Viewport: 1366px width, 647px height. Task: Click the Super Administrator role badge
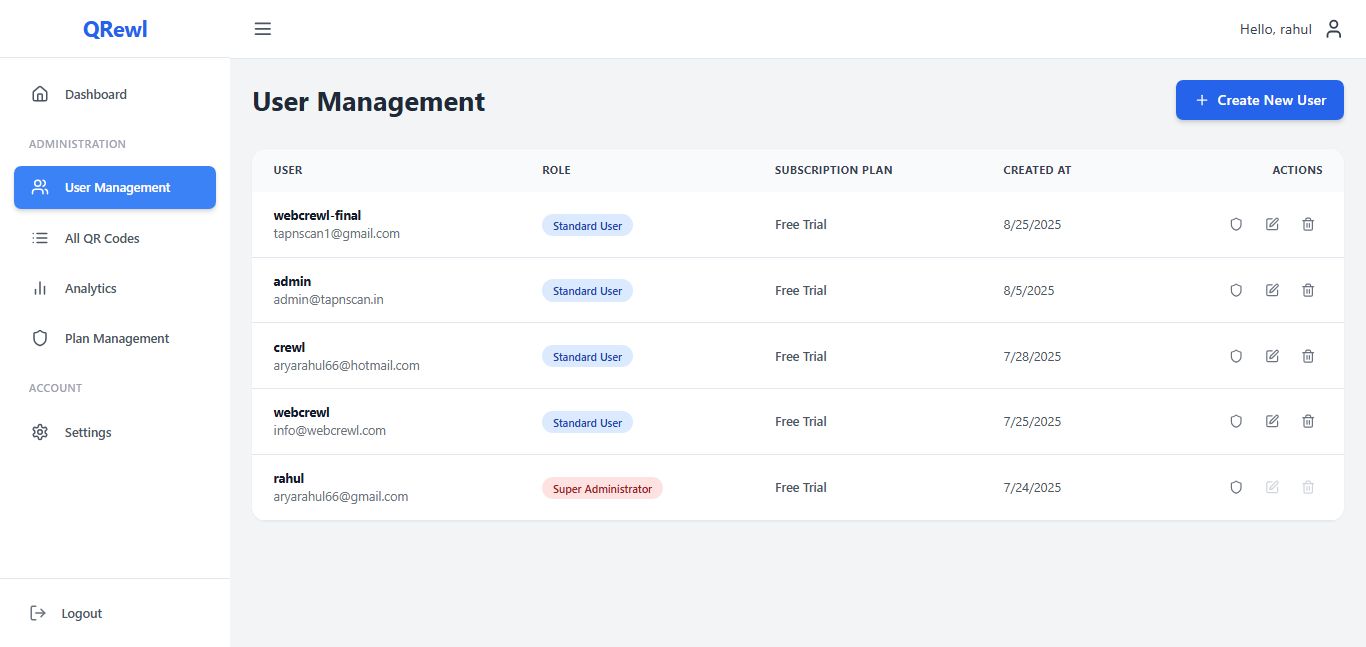602,489
